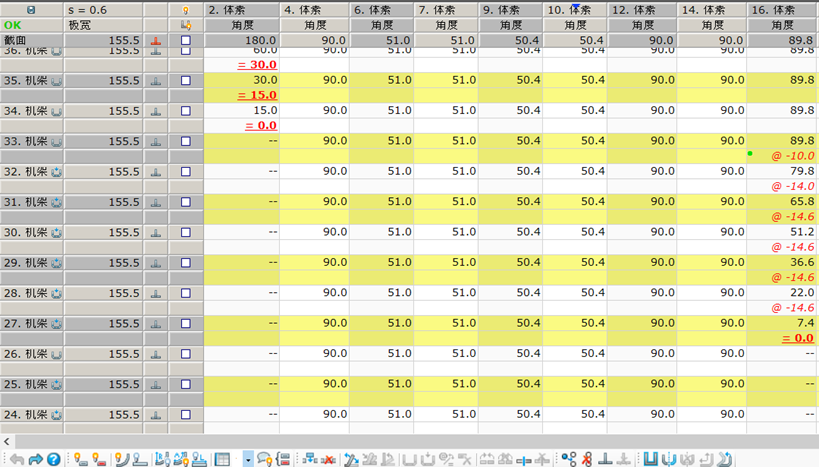Click the light bulb with gray bar icon
The height and width of the screenshot is (467, 819).
click(x=80, y=459)
